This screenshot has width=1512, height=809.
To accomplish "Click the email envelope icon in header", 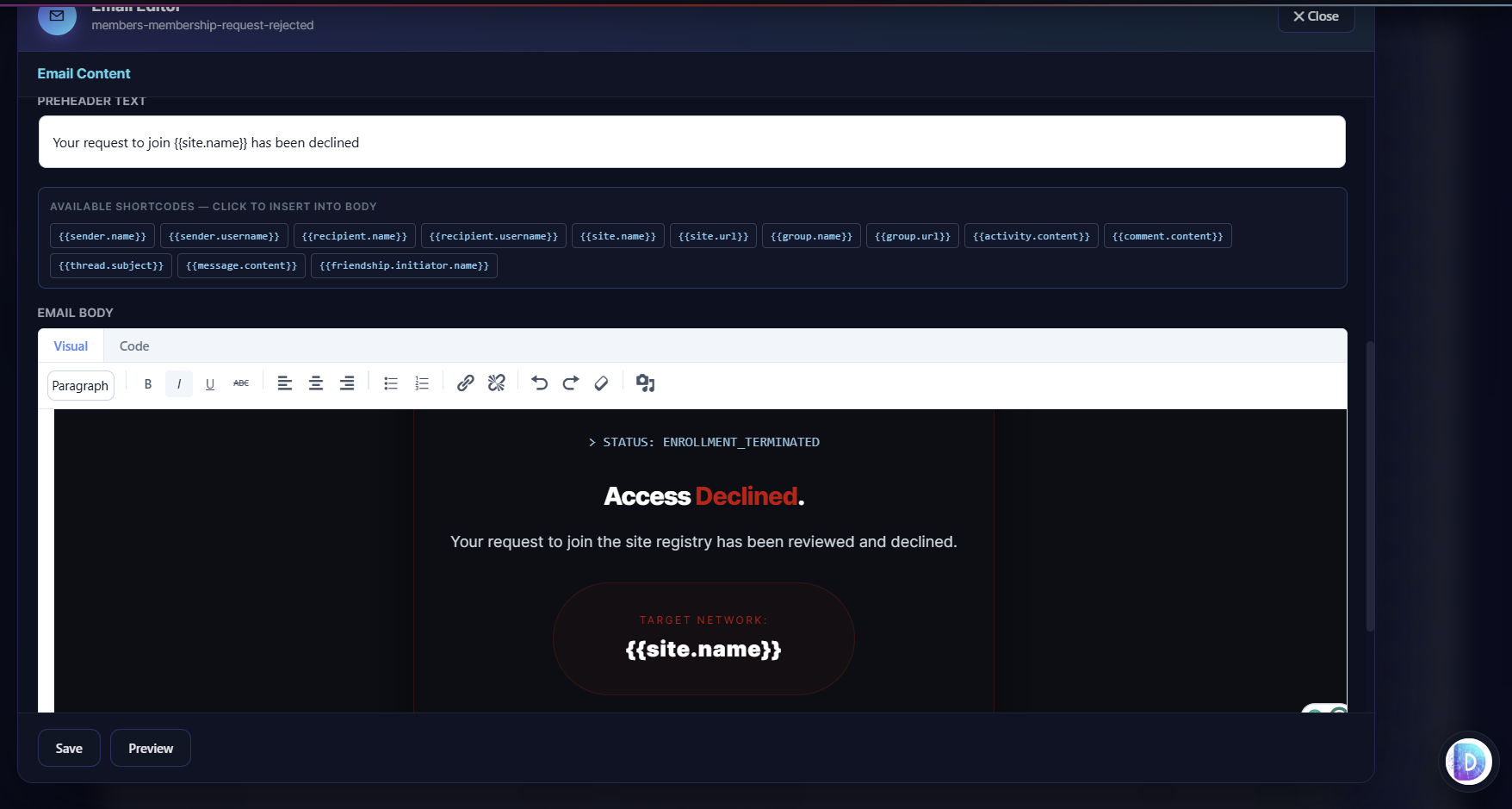I will pos(57,16).
